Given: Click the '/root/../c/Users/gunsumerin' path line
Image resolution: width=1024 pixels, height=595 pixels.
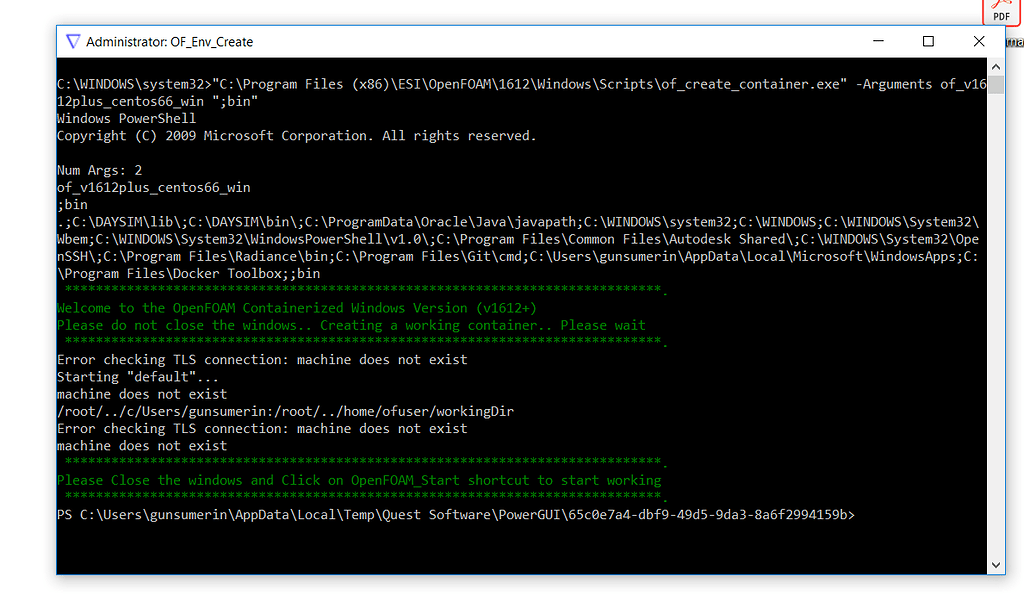Looking at the screenshot, I should pos(285,411).
